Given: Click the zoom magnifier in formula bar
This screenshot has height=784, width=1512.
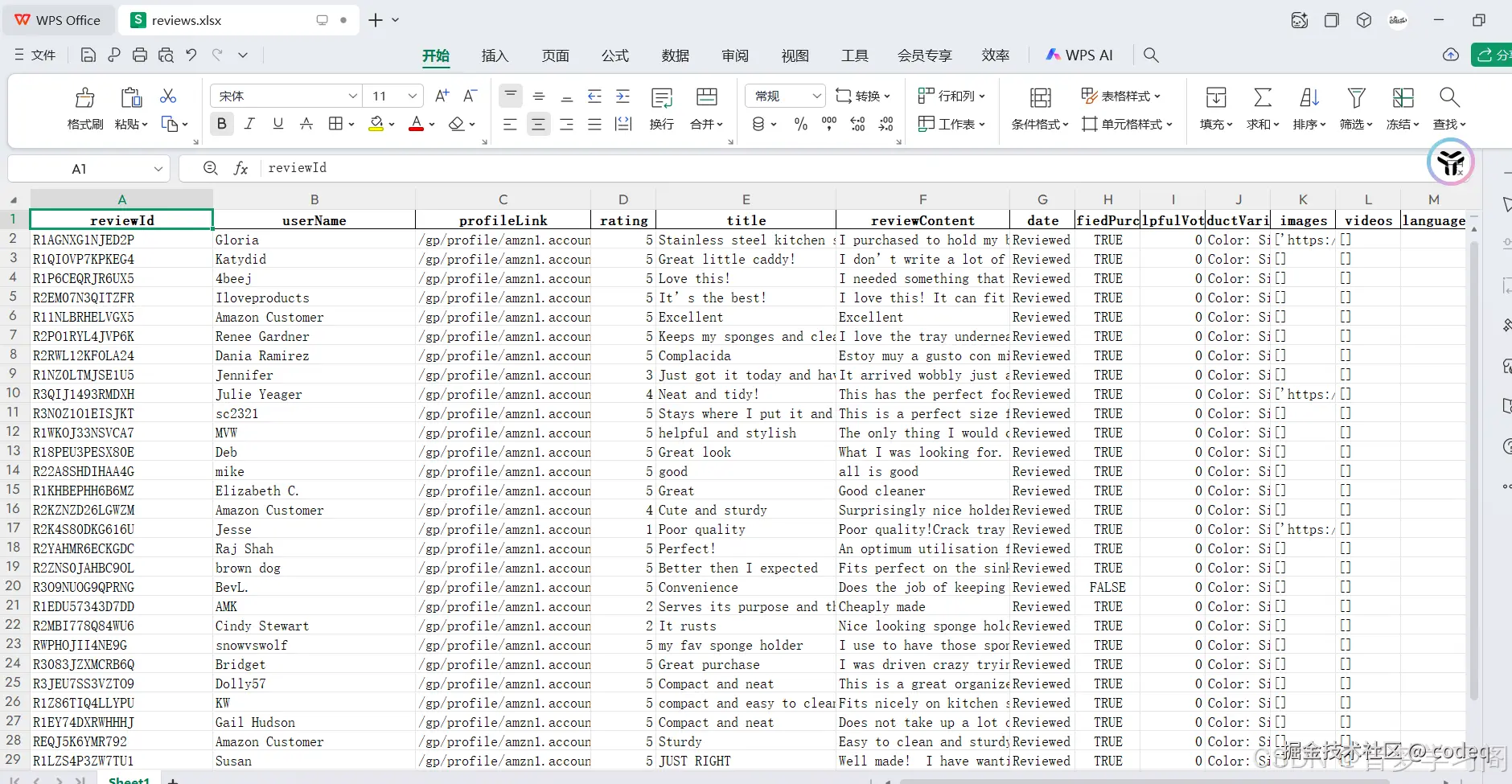Looking at the screenshot, I should tap(211, 168).
